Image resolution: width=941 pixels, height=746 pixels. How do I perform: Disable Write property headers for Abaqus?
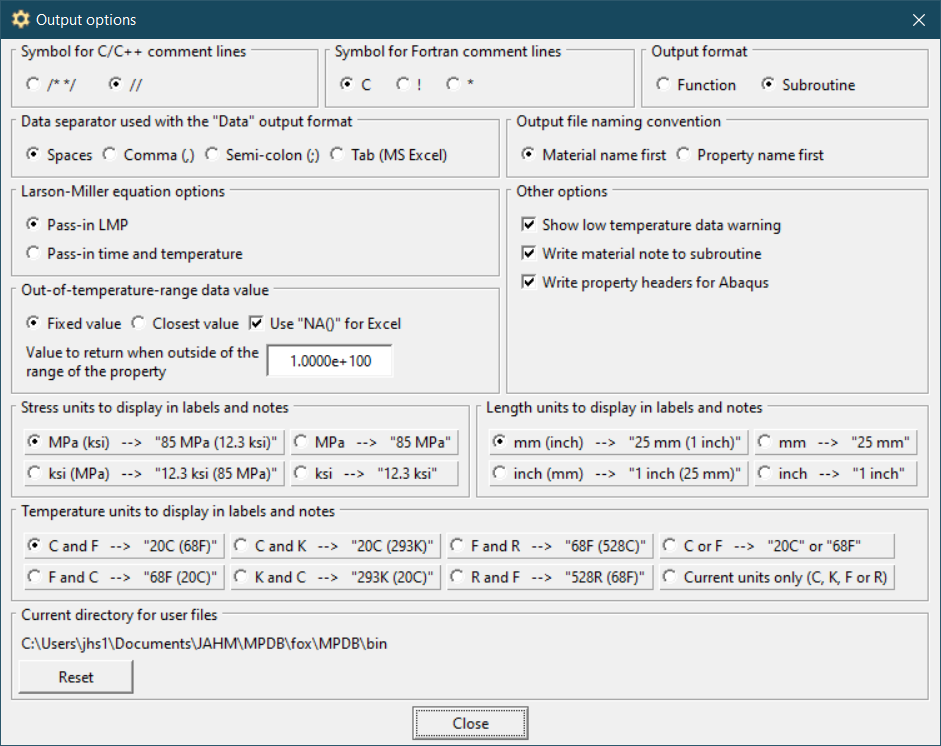(529, 283)
